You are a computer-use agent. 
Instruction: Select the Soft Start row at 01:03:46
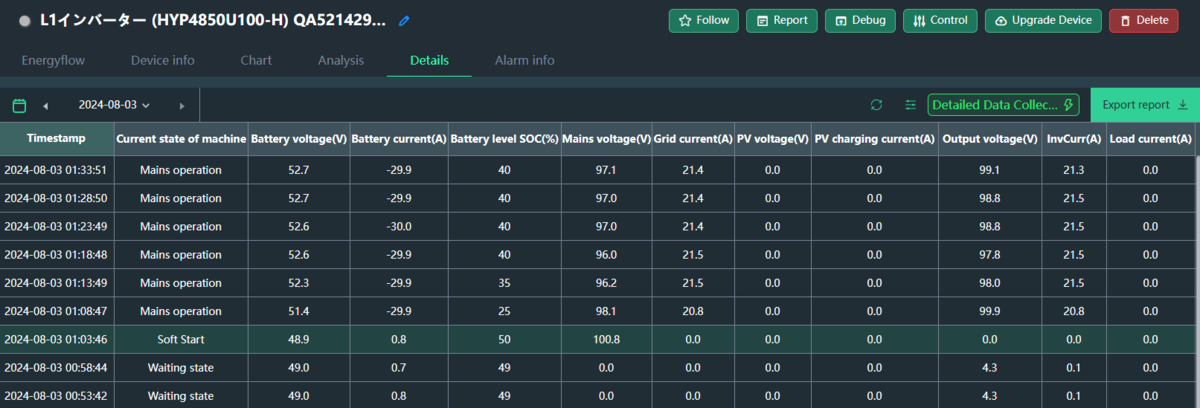pyautogui.click(x=600, y=339)
